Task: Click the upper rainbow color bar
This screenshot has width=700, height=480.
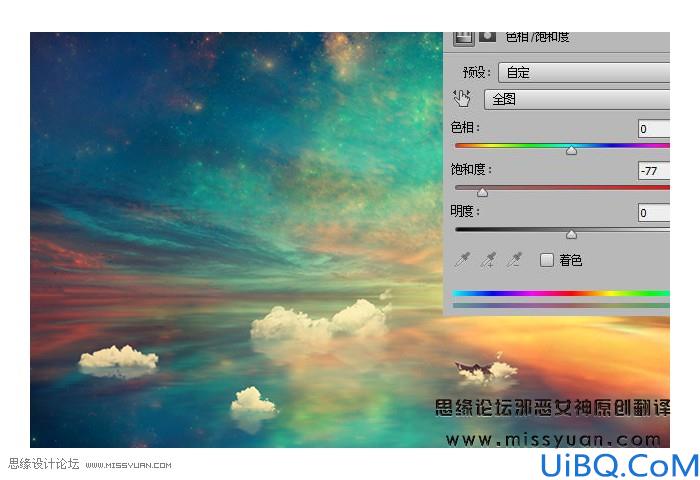Action: [x=561, y=293]
